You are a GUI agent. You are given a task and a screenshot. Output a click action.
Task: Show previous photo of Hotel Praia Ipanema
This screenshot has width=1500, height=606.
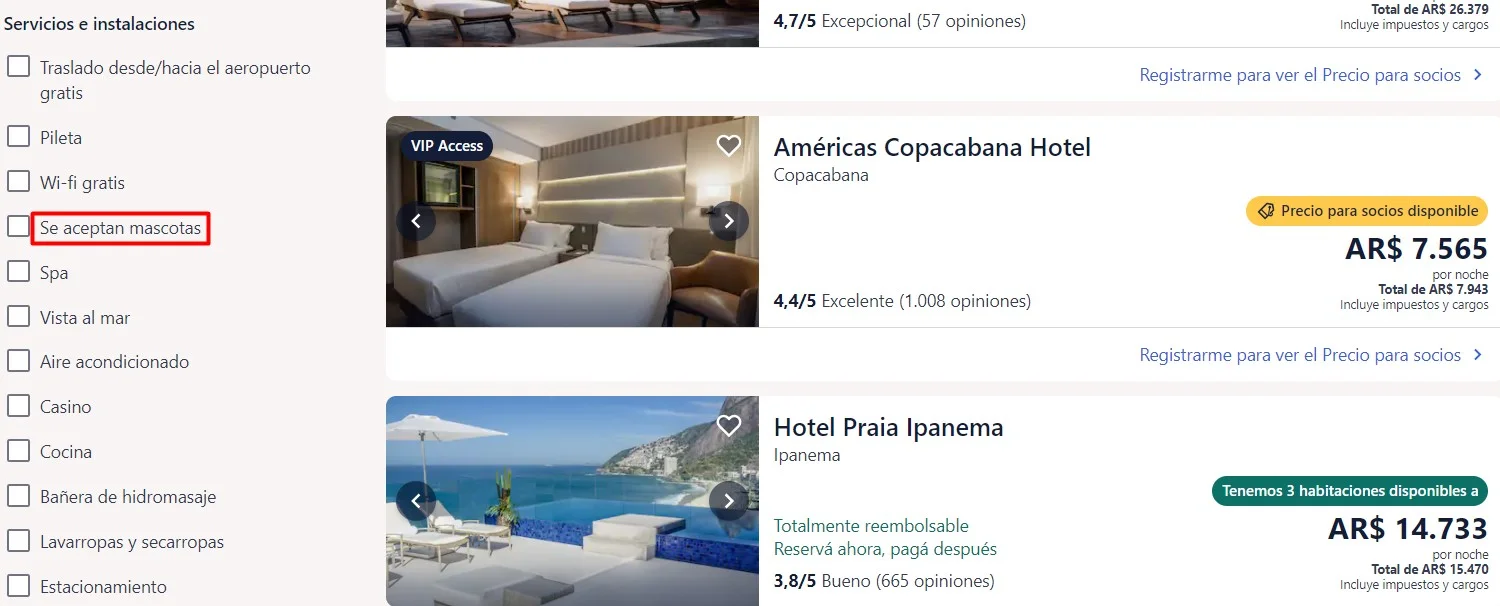click(x=416, y=501)
